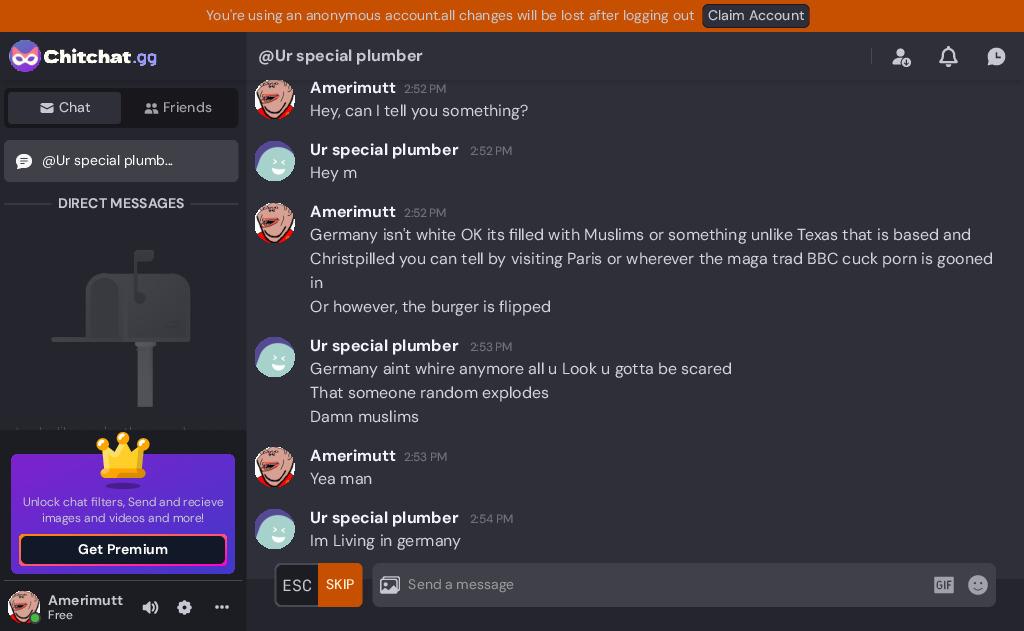Click the Claim Account button
Viewport: 1024px width, 631px height.
pos(756,16)
